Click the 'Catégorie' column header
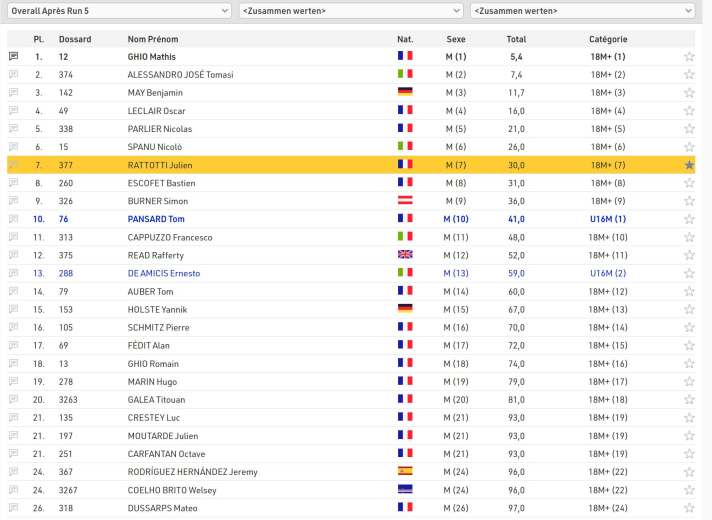This screenshot has width=712, height=520. point(608,39)
